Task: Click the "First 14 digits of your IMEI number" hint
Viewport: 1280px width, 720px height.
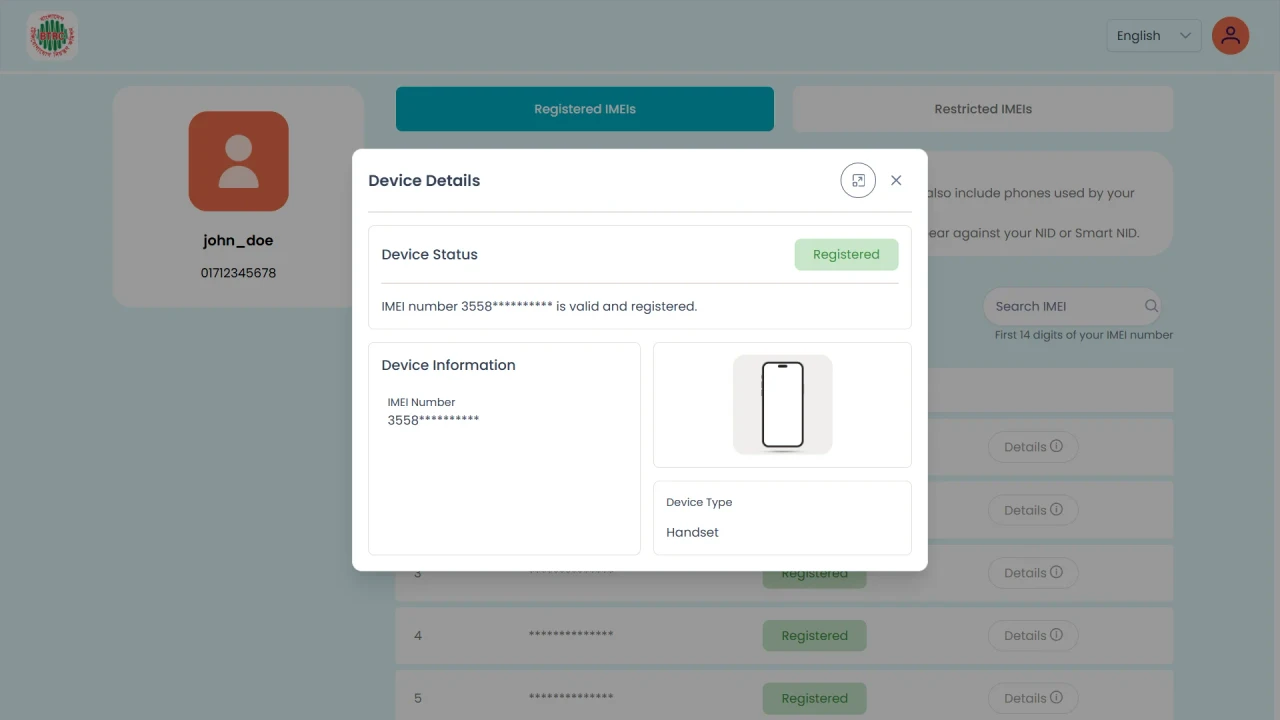Action: coord(1084,335)
